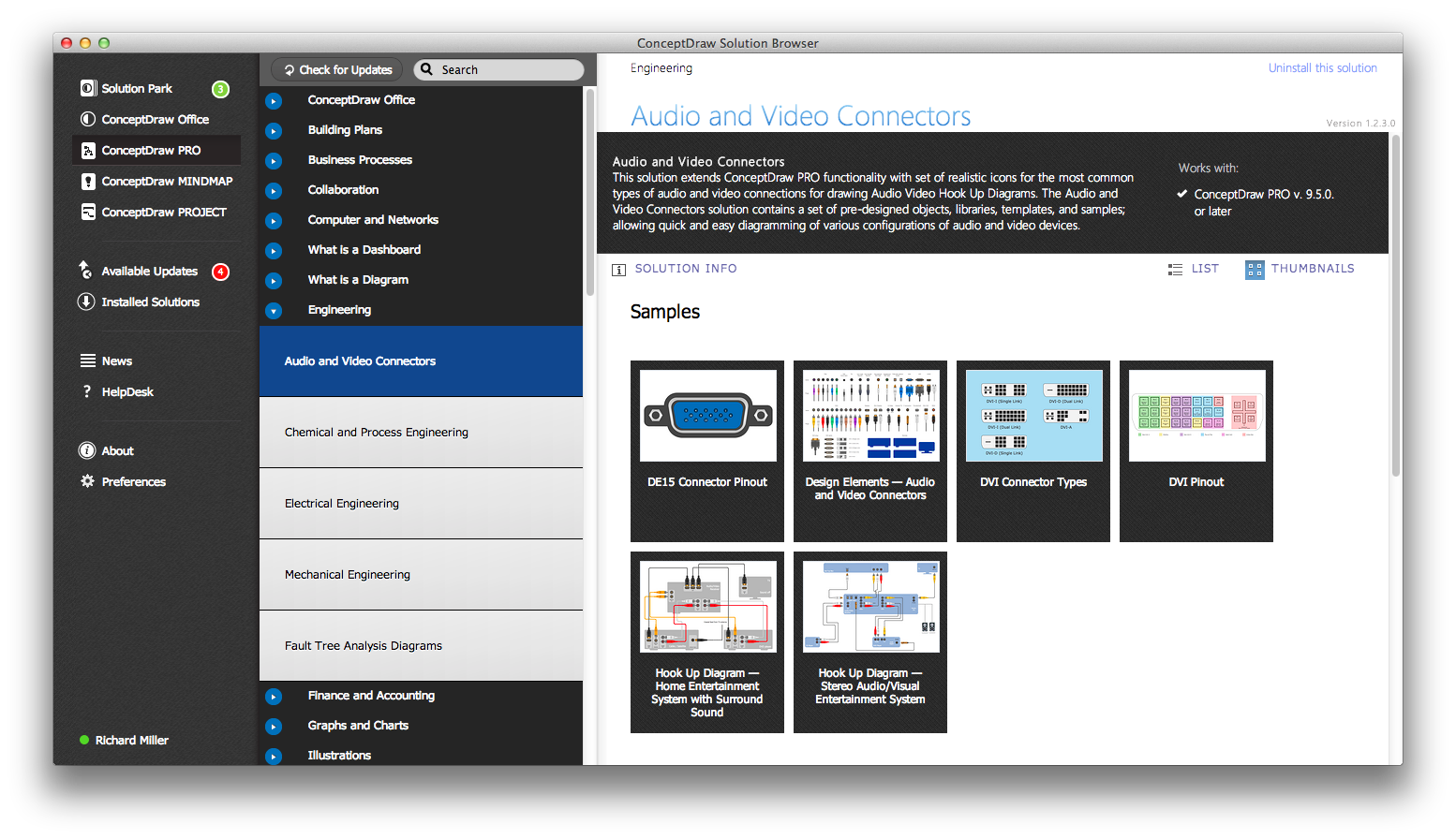This screenshot has width=1456, height=839.
Task: Click the Available Updates icon
Action: point(85,270)
